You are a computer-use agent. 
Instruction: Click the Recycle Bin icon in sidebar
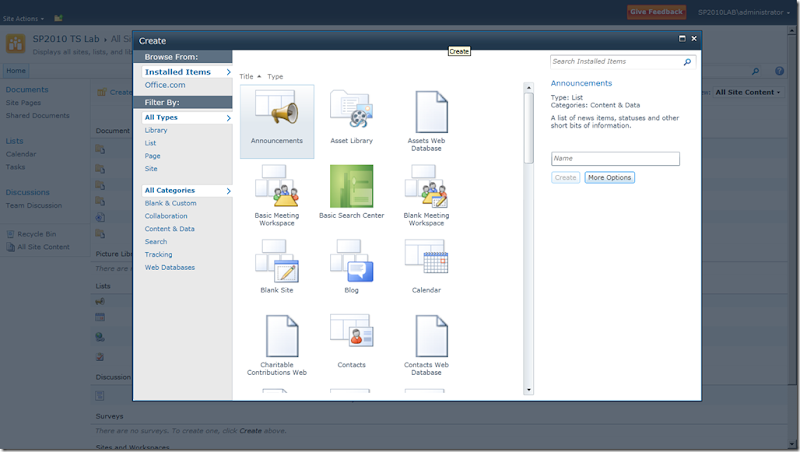(10, 234)
